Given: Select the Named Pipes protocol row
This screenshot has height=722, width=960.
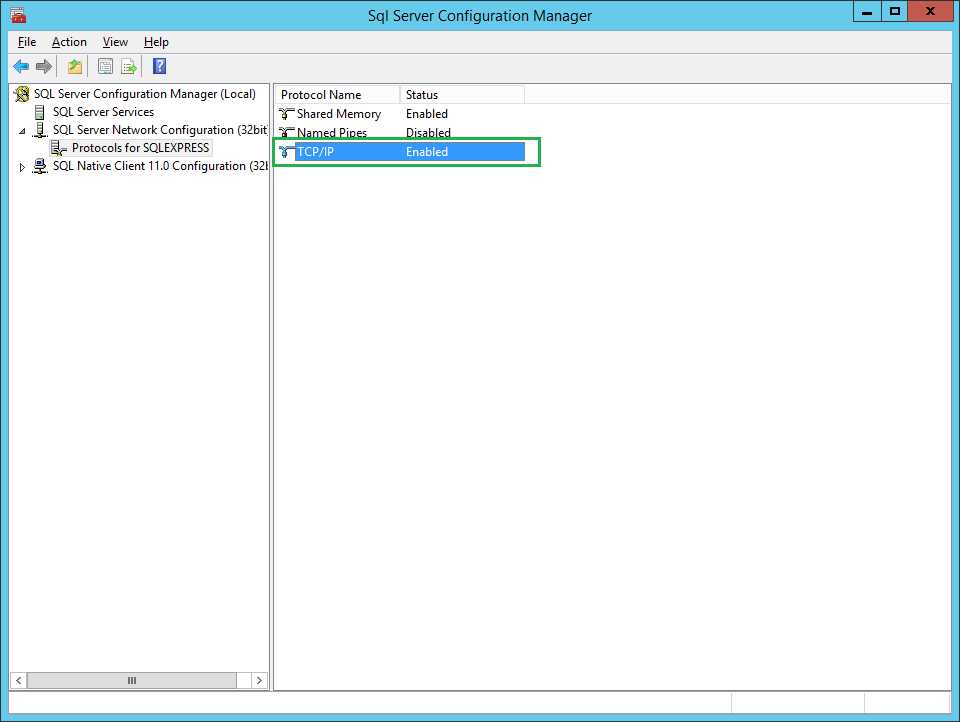Looking at the screenshot, I should click(401, 133).
